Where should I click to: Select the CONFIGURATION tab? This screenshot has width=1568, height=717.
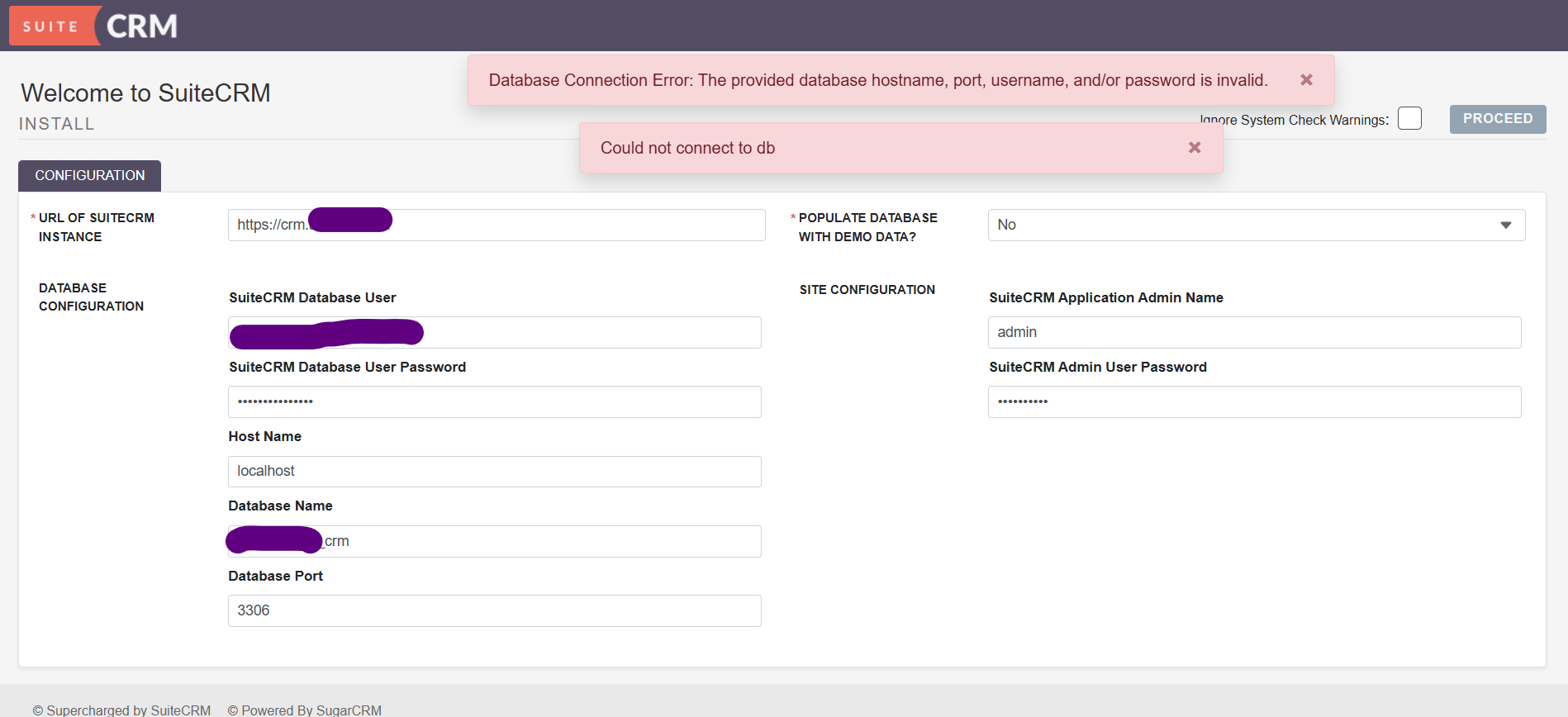pyautogui.click(x=89, y=176)
